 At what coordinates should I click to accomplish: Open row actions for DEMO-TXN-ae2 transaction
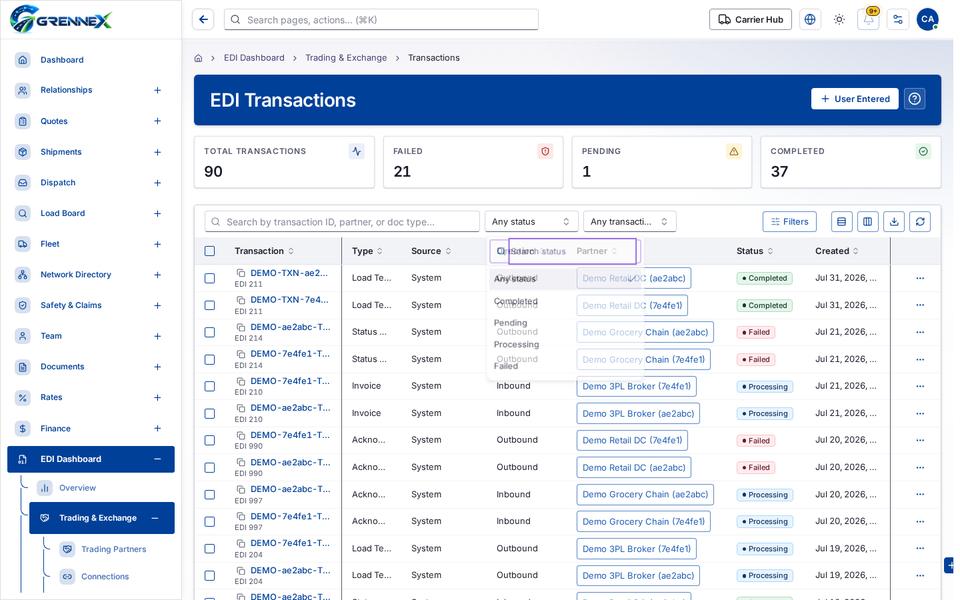pos(920,278)
